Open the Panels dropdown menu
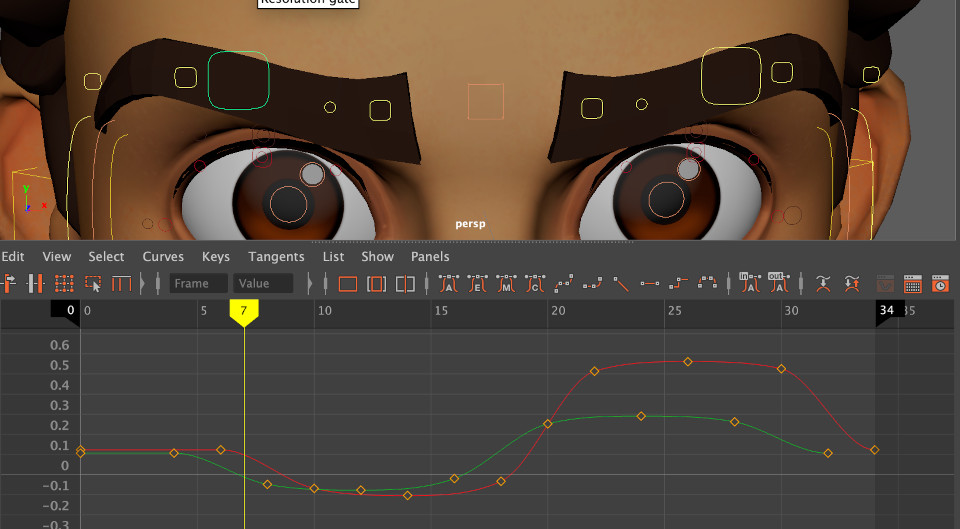 pos(430,257)
